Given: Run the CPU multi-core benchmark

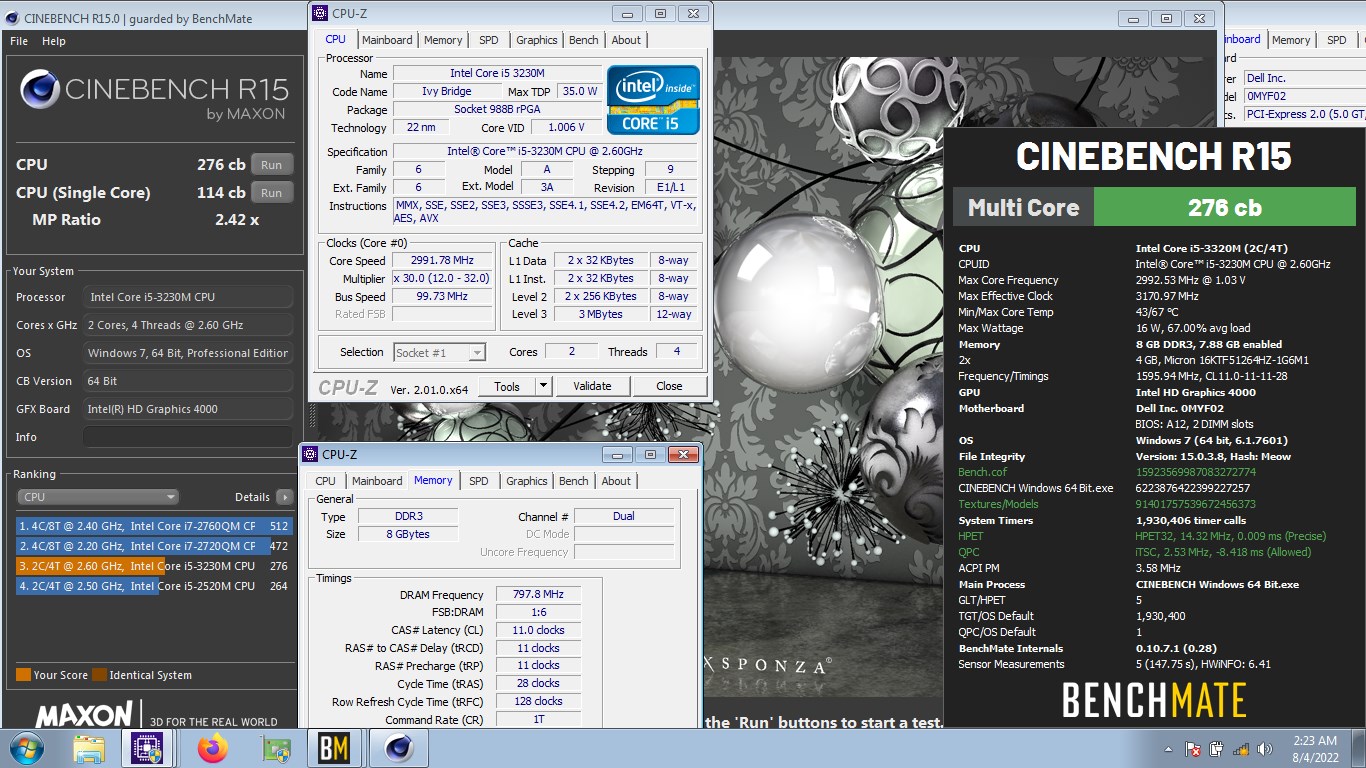Looking at the screenshot, I should (x=272, y=165).
